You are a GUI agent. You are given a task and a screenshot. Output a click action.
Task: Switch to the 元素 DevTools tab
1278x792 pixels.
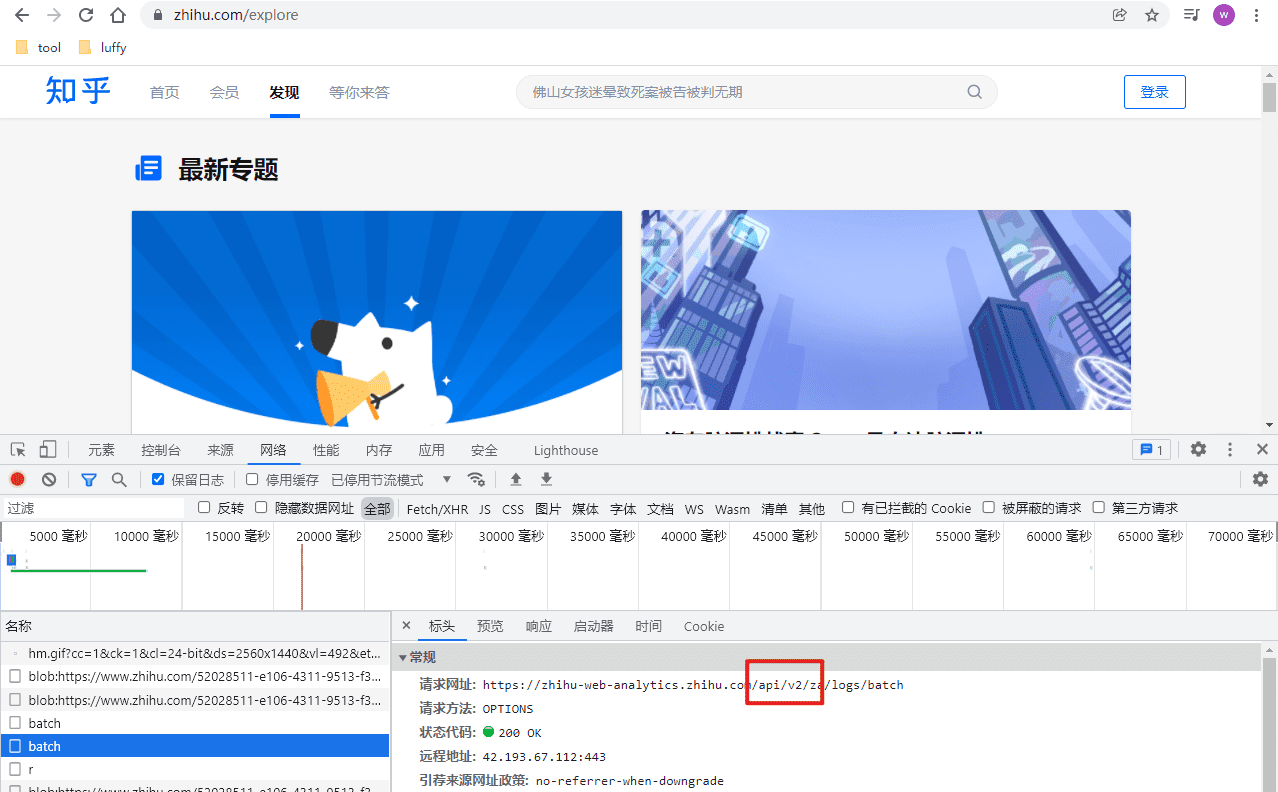pos(101,450)
